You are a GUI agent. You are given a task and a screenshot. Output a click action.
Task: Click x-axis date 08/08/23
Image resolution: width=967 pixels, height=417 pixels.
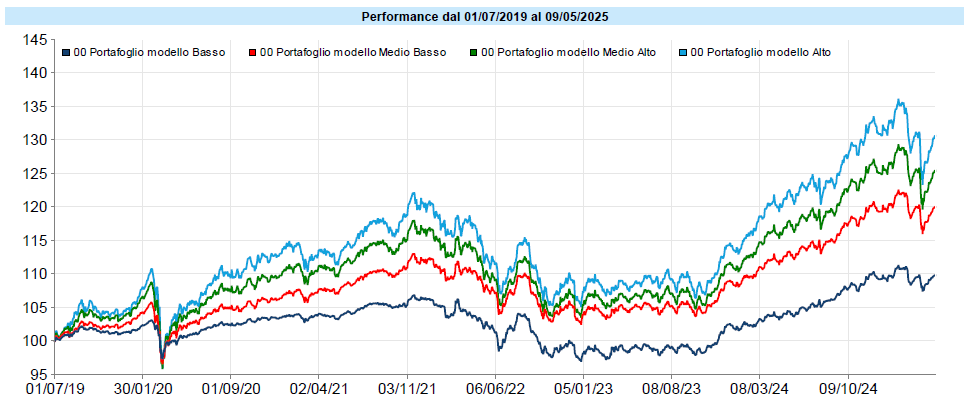pyautogui.click(x=672, y=389)
